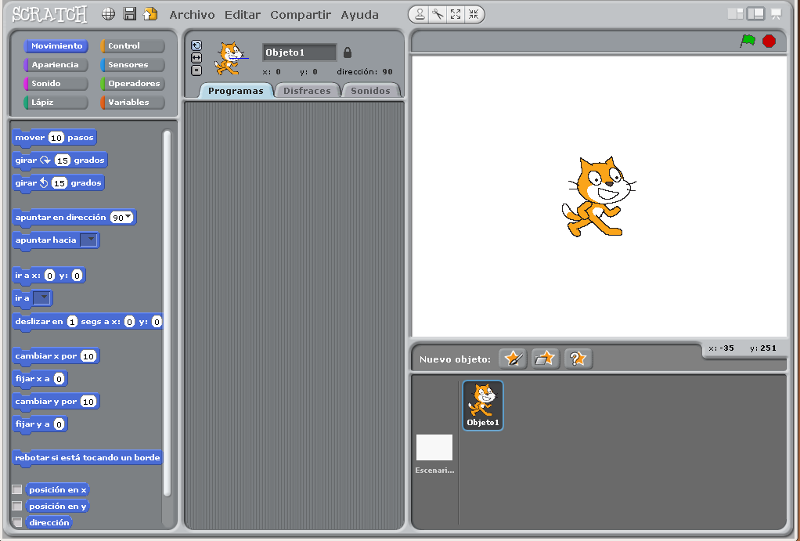The width and height of the screenshot is (800, 541).
Task: Click the Objeto1 sprite name field
Action: (299, 53)
